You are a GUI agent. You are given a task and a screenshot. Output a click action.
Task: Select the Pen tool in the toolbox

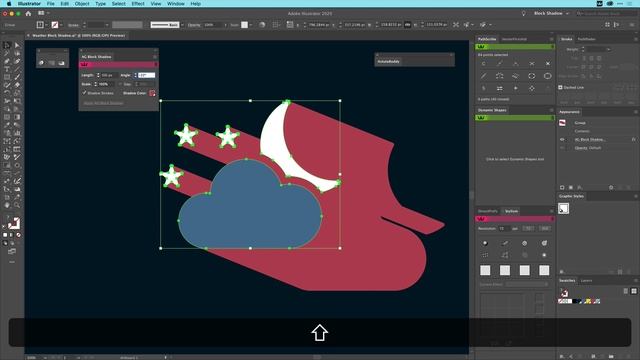7,61
